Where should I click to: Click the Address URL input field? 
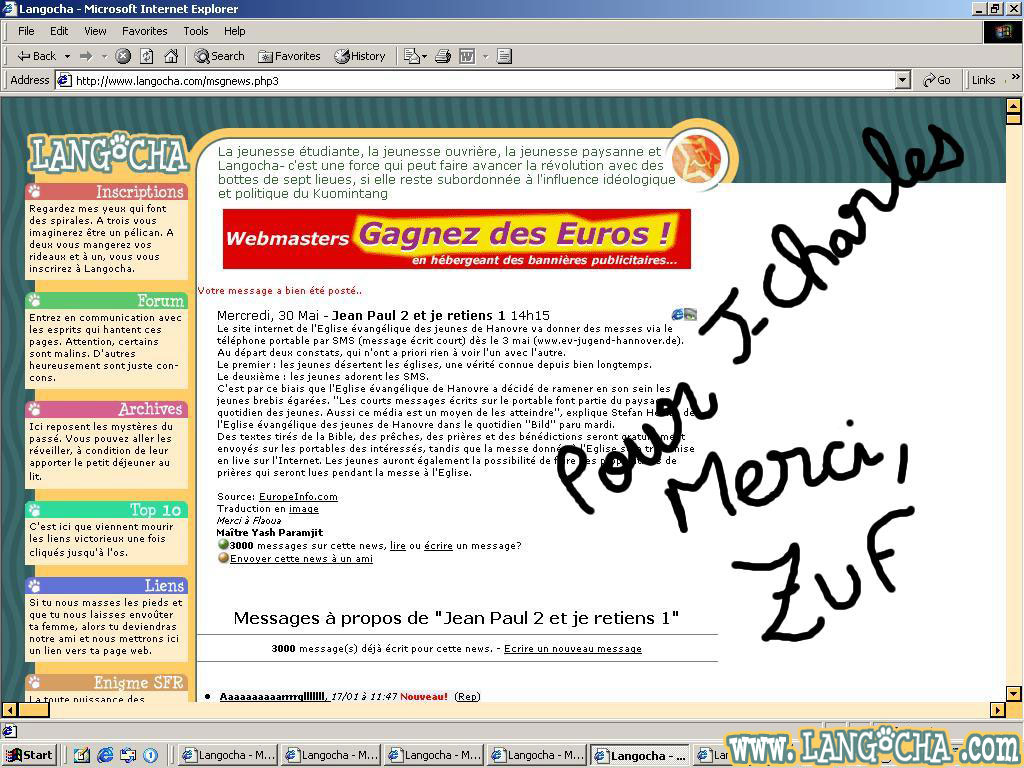point(480,80)
